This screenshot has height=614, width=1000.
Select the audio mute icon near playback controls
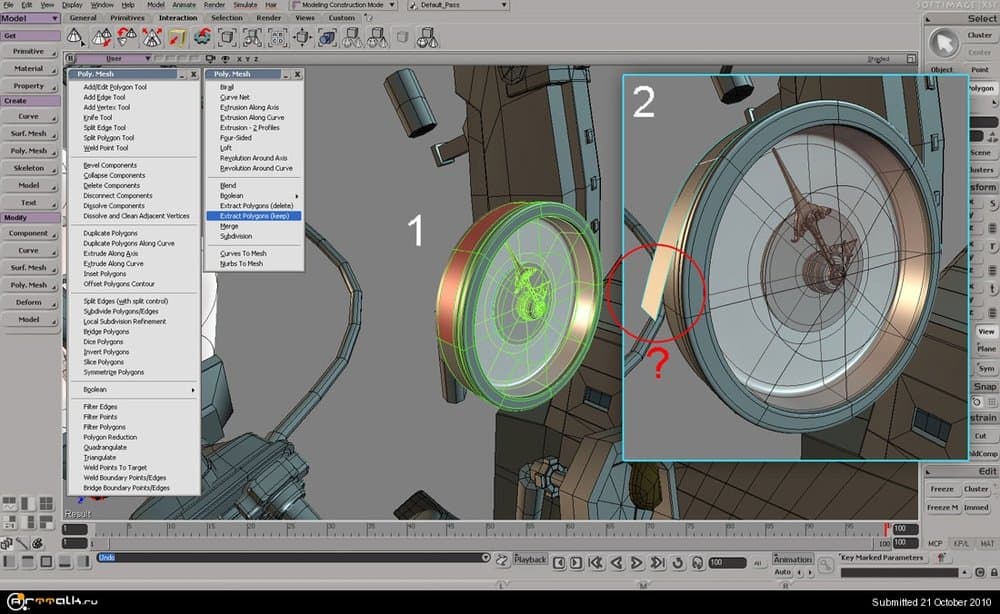695,561
